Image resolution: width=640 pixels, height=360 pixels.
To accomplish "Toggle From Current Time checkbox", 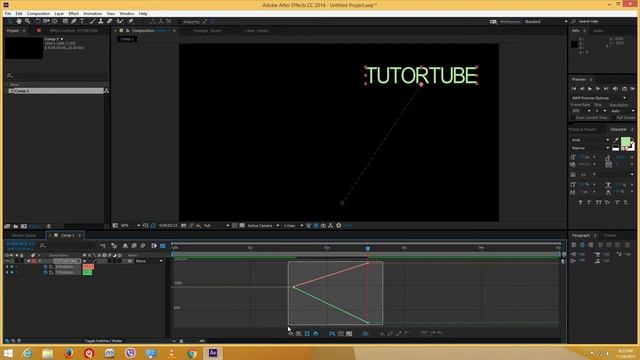I will [x=573, y=118].
